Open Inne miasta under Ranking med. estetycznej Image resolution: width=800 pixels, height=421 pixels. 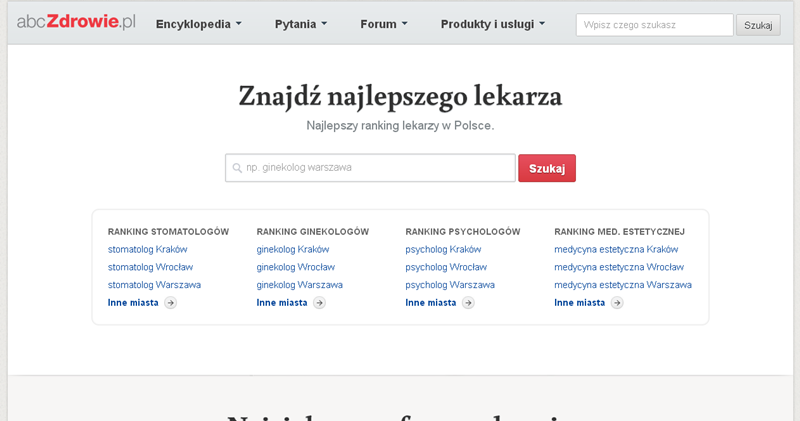580,303
